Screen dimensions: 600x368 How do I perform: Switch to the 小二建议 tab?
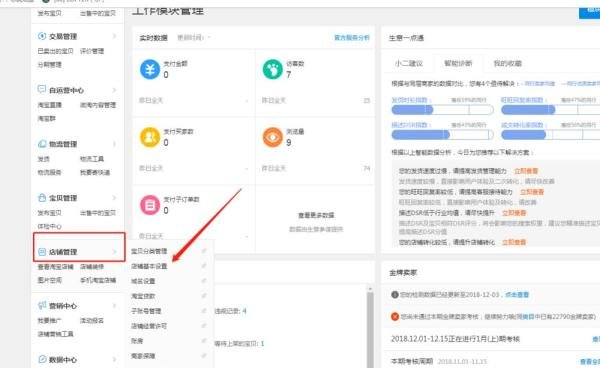coord(409,64)
